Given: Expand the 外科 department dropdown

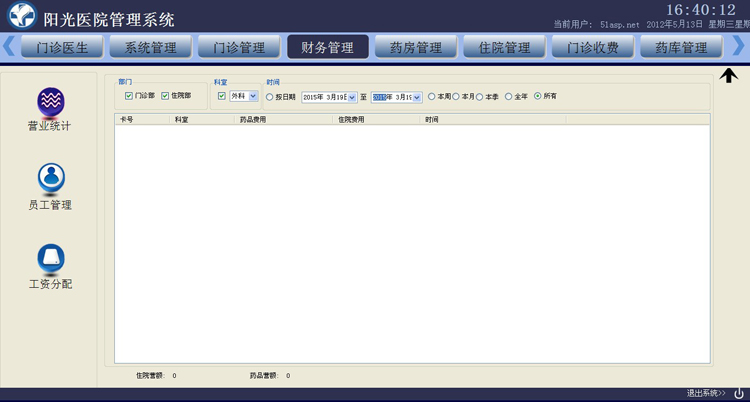Looking at the screenshot, I should click(x=253, y=96).
